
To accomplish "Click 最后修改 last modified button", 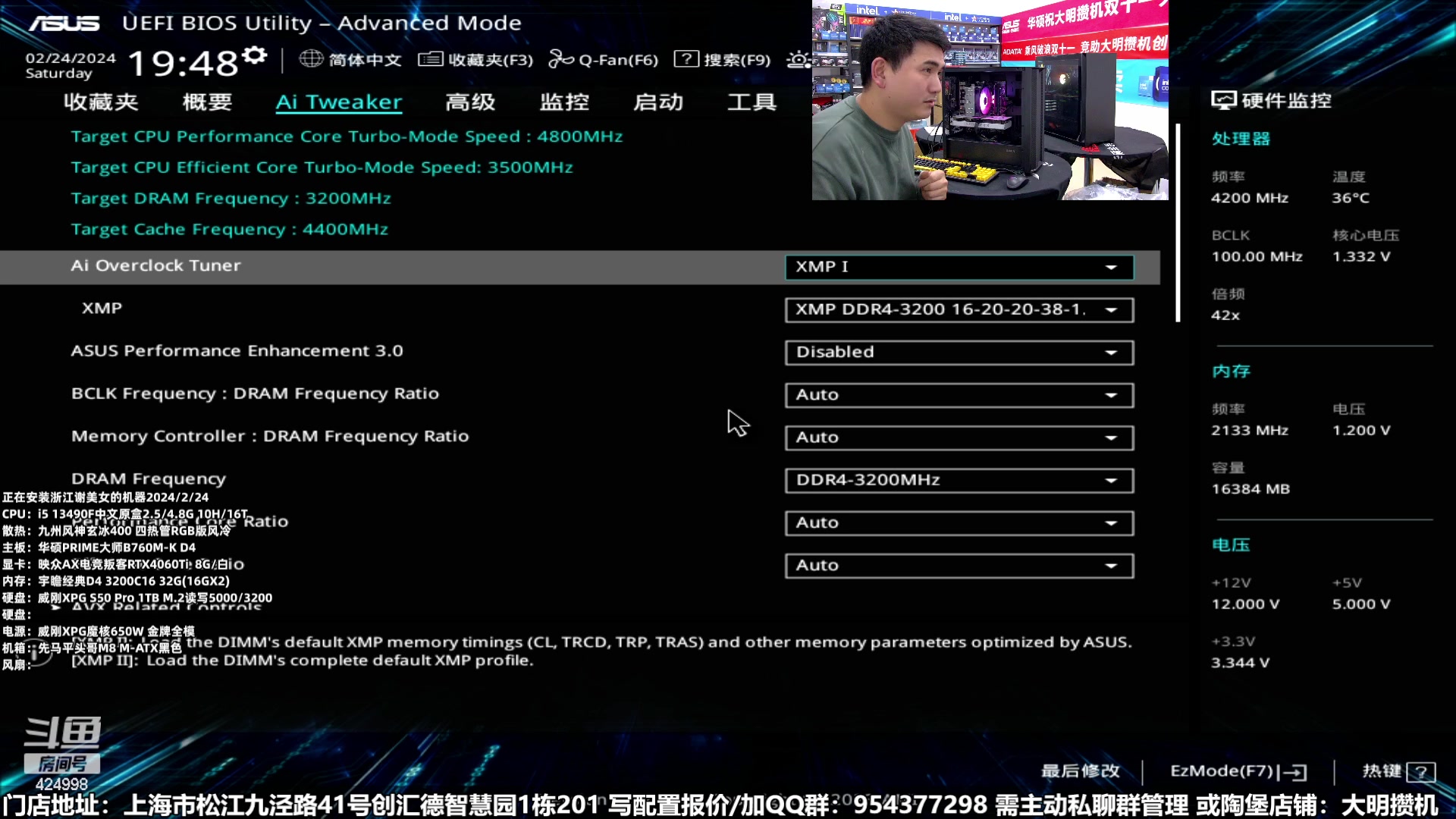I will [x=1080, y=771].
